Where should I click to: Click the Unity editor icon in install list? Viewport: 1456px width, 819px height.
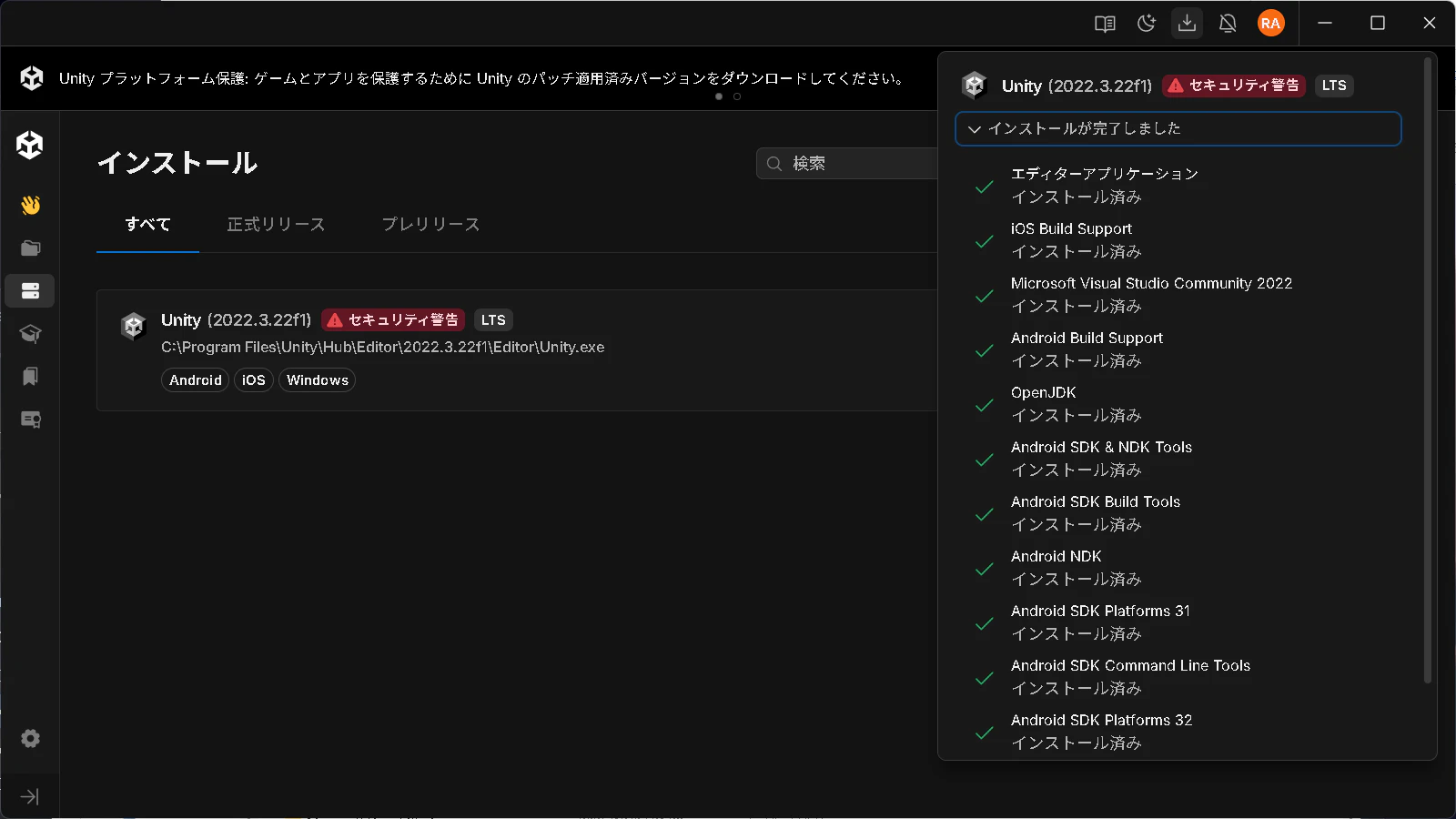coord(134,326)
